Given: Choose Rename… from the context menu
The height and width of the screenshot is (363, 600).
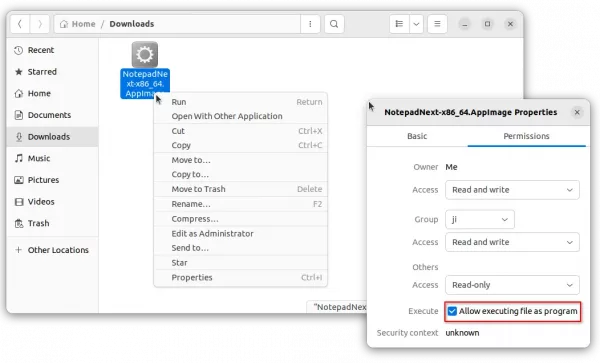Looking at the screenshot, I should coord(241,204).
